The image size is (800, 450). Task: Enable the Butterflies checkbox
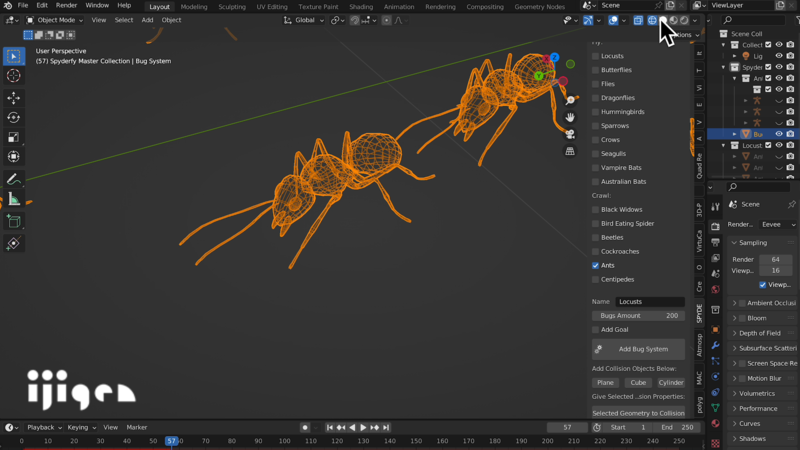pyautogui.click(x=595, y=70)
